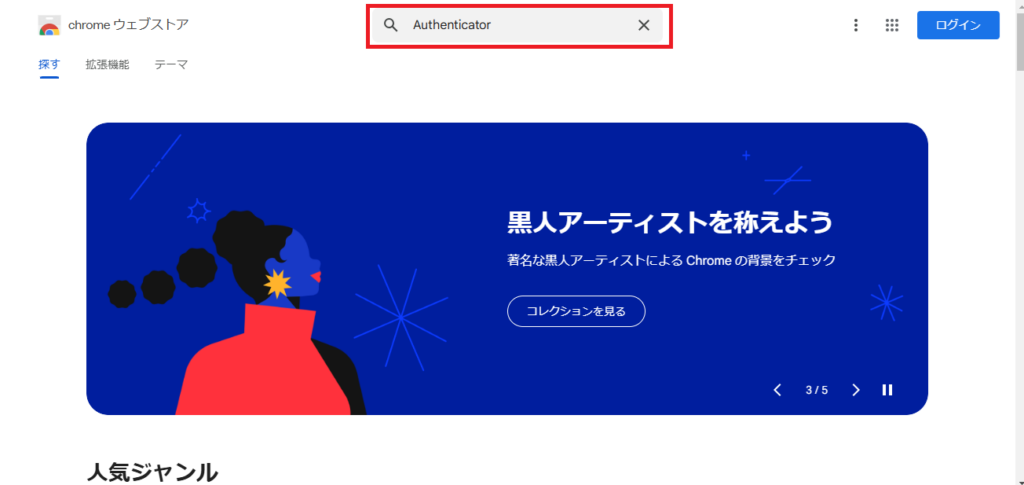The width and height of the screenshot is (1024, 485).
Task: Click the 黒人アーティストを称えよう banner heading
Action: 670,223
